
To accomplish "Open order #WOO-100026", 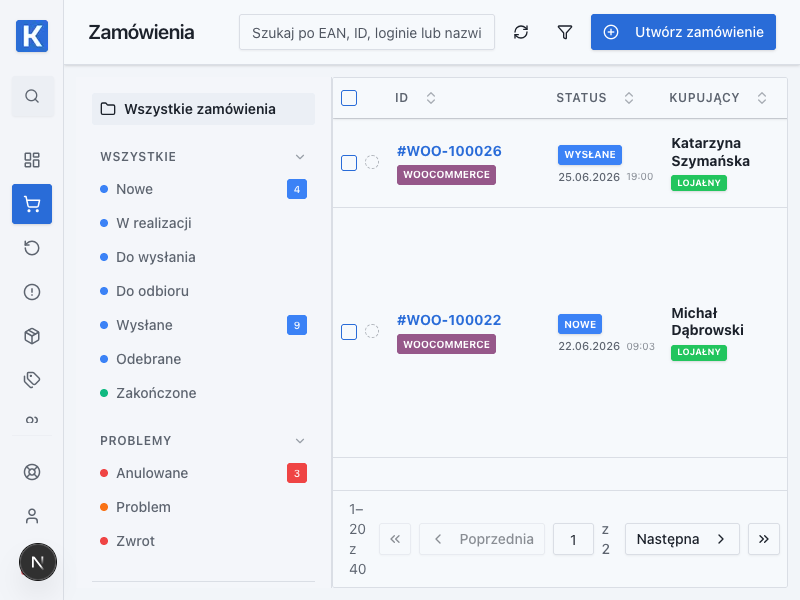I will (x=449, y=151).
